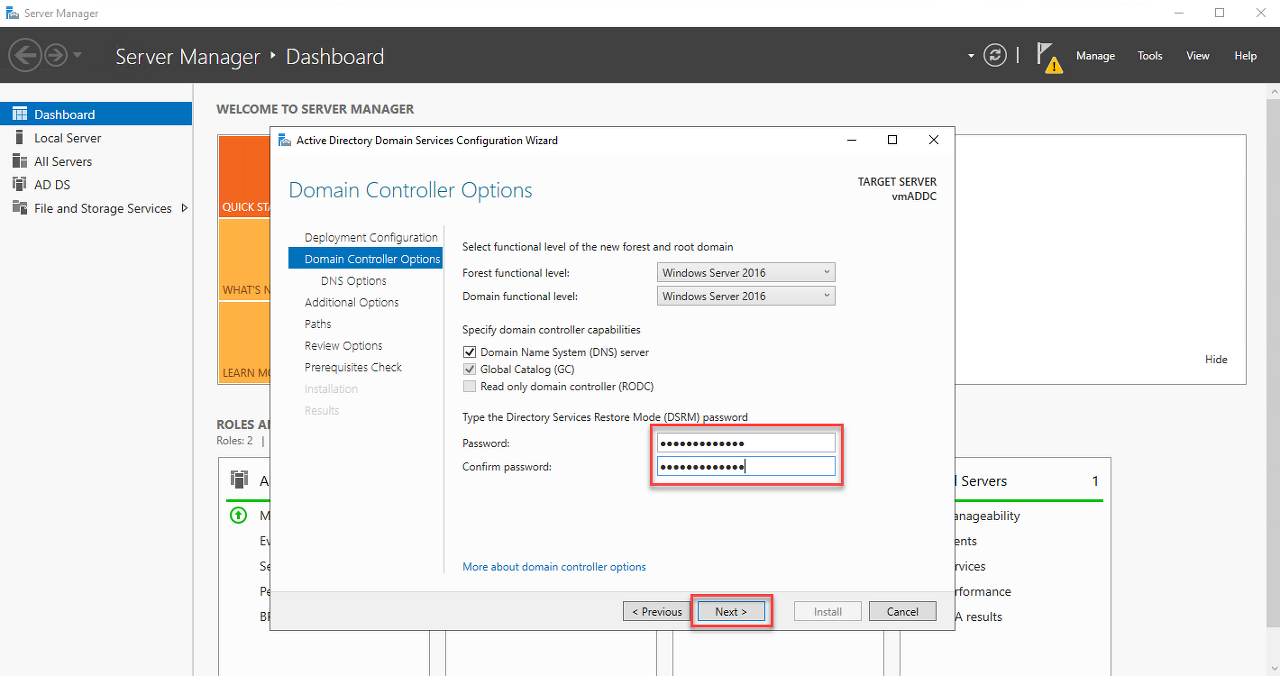Open the Tools menu
1280x676 pixels.
click(x=1150, y=56)
